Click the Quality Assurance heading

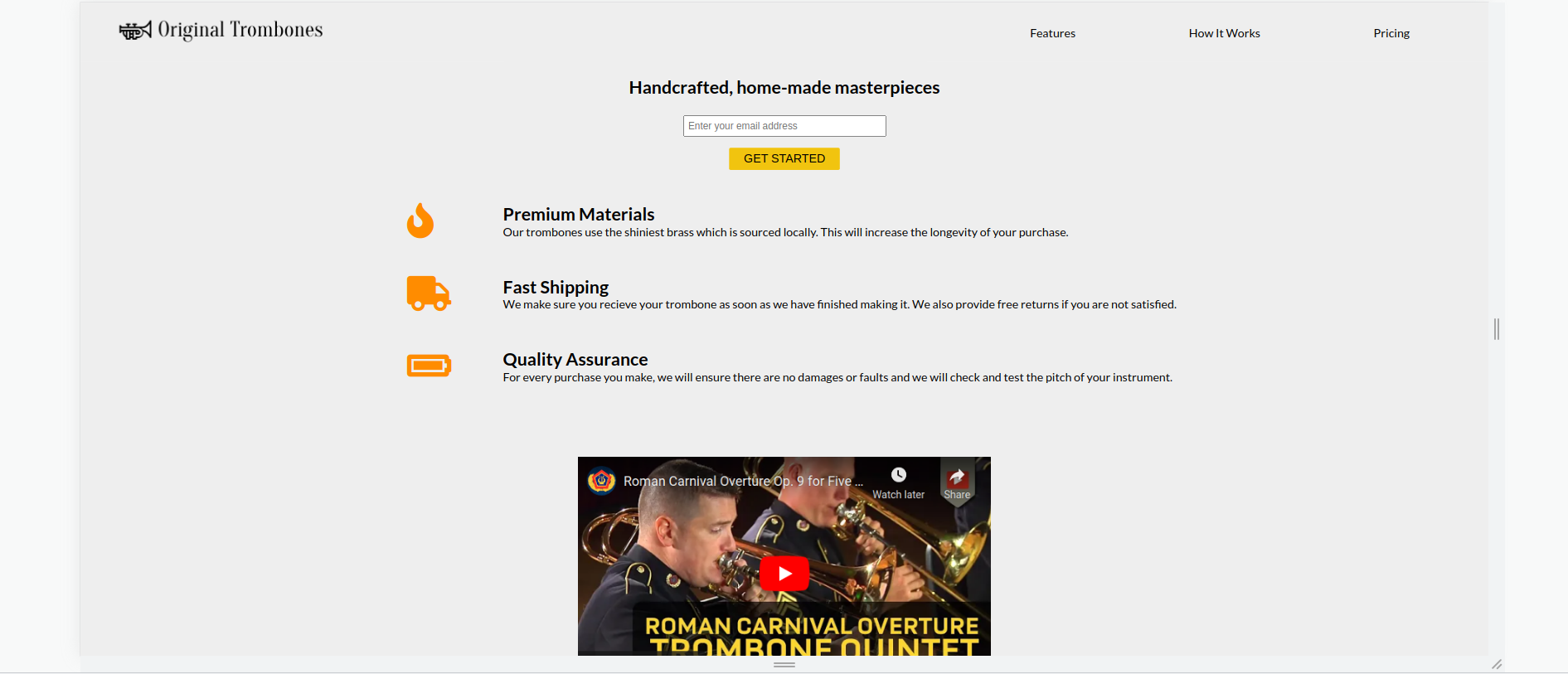[x=575, y=360]
